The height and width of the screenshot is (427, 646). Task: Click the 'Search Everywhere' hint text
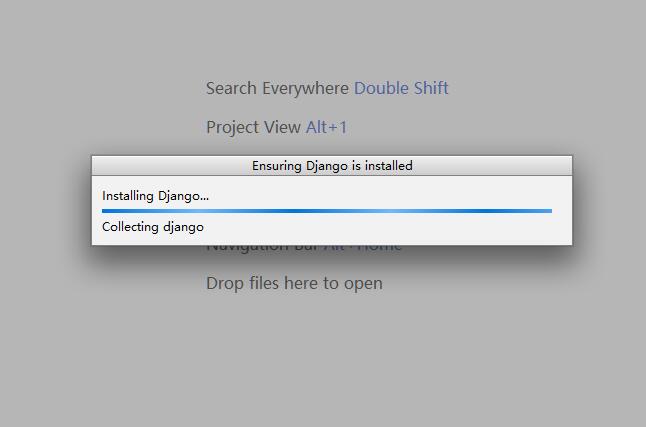277,88
